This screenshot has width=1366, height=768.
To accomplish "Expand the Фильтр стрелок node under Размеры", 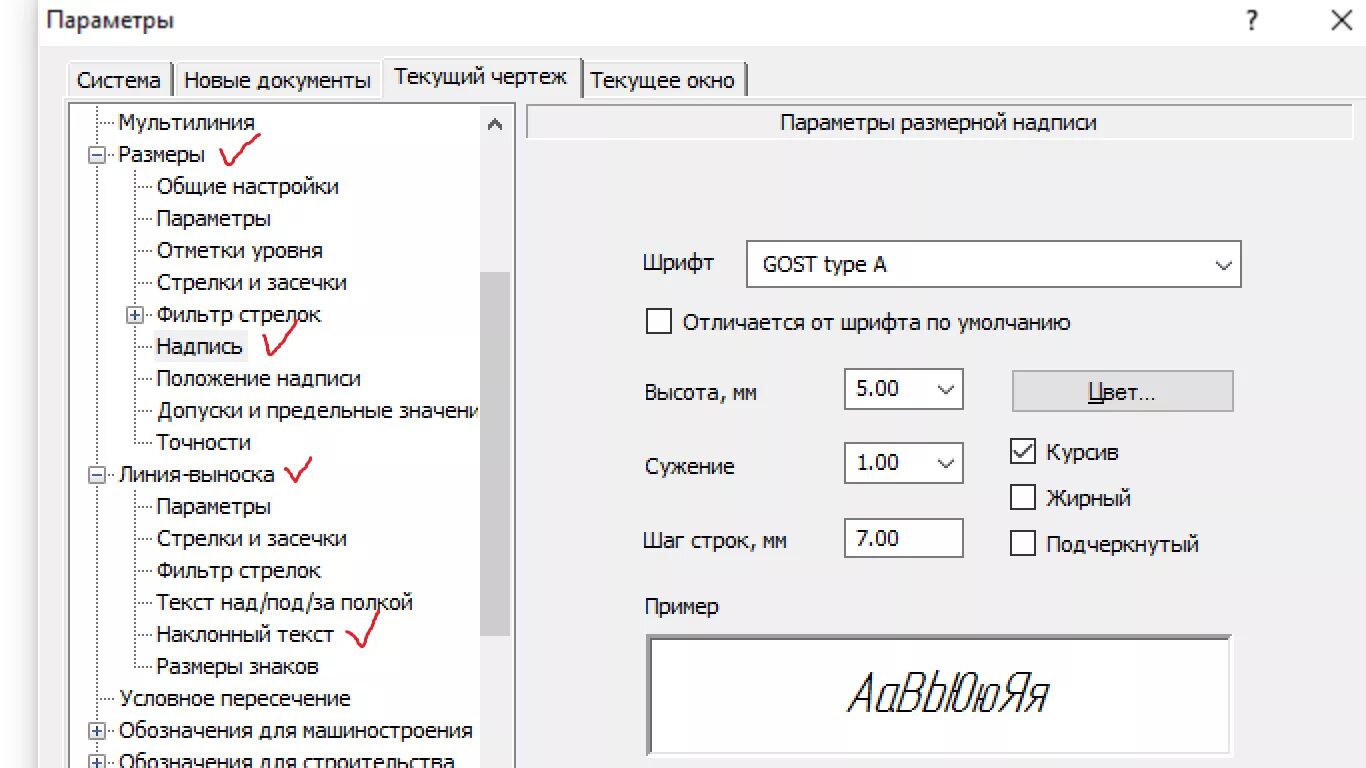I will (136, 315).
